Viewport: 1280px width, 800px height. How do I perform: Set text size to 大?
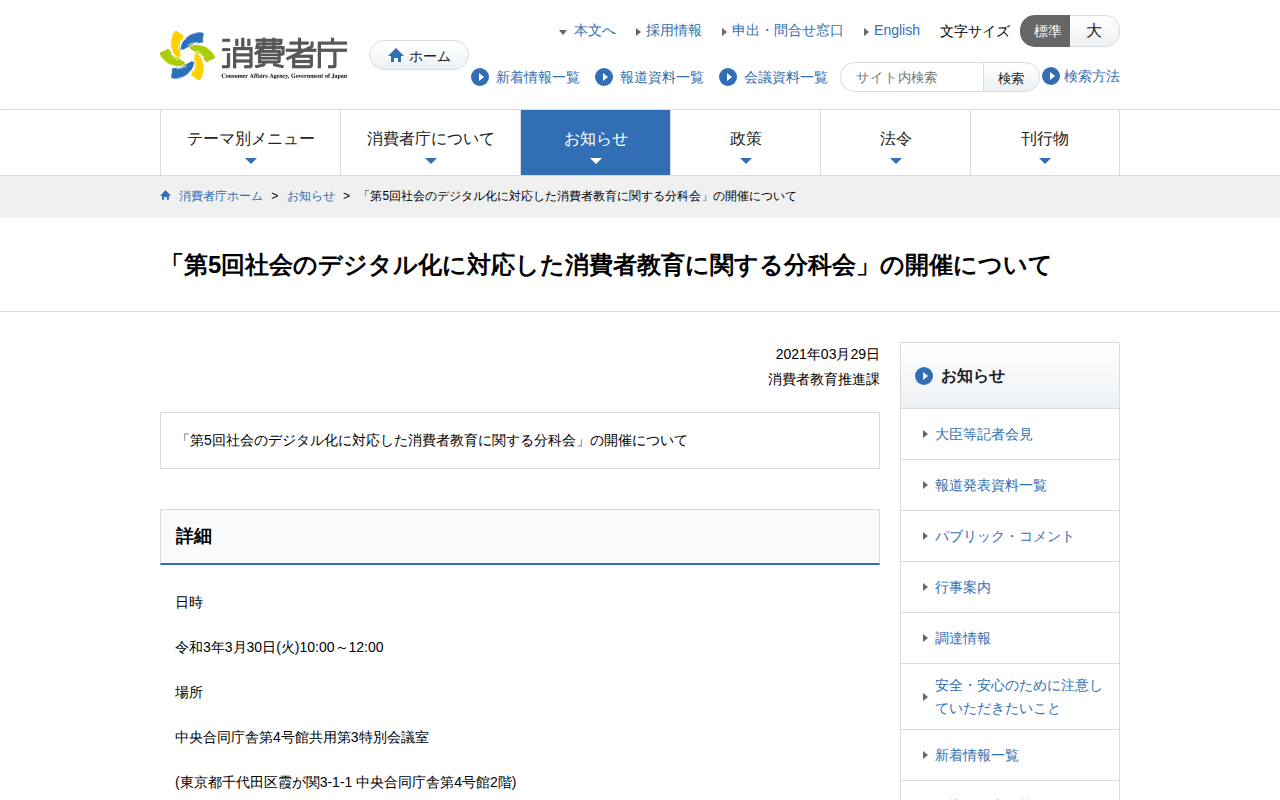[1094, 31]
